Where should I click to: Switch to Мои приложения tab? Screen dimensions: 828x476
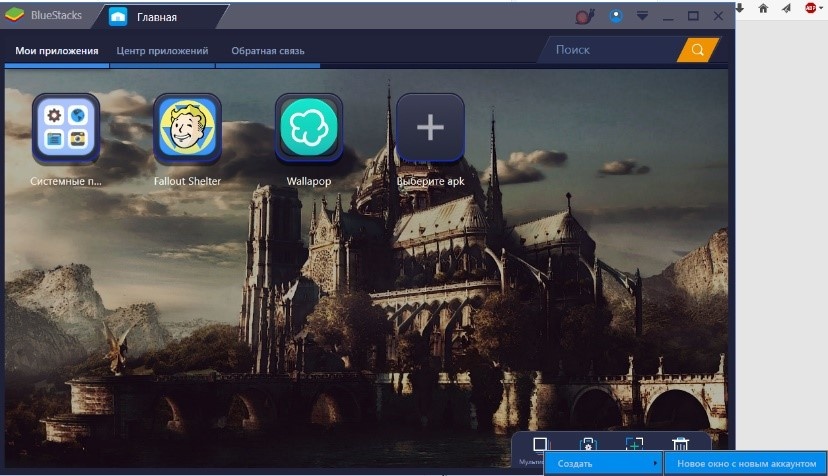tap(57, 51)
